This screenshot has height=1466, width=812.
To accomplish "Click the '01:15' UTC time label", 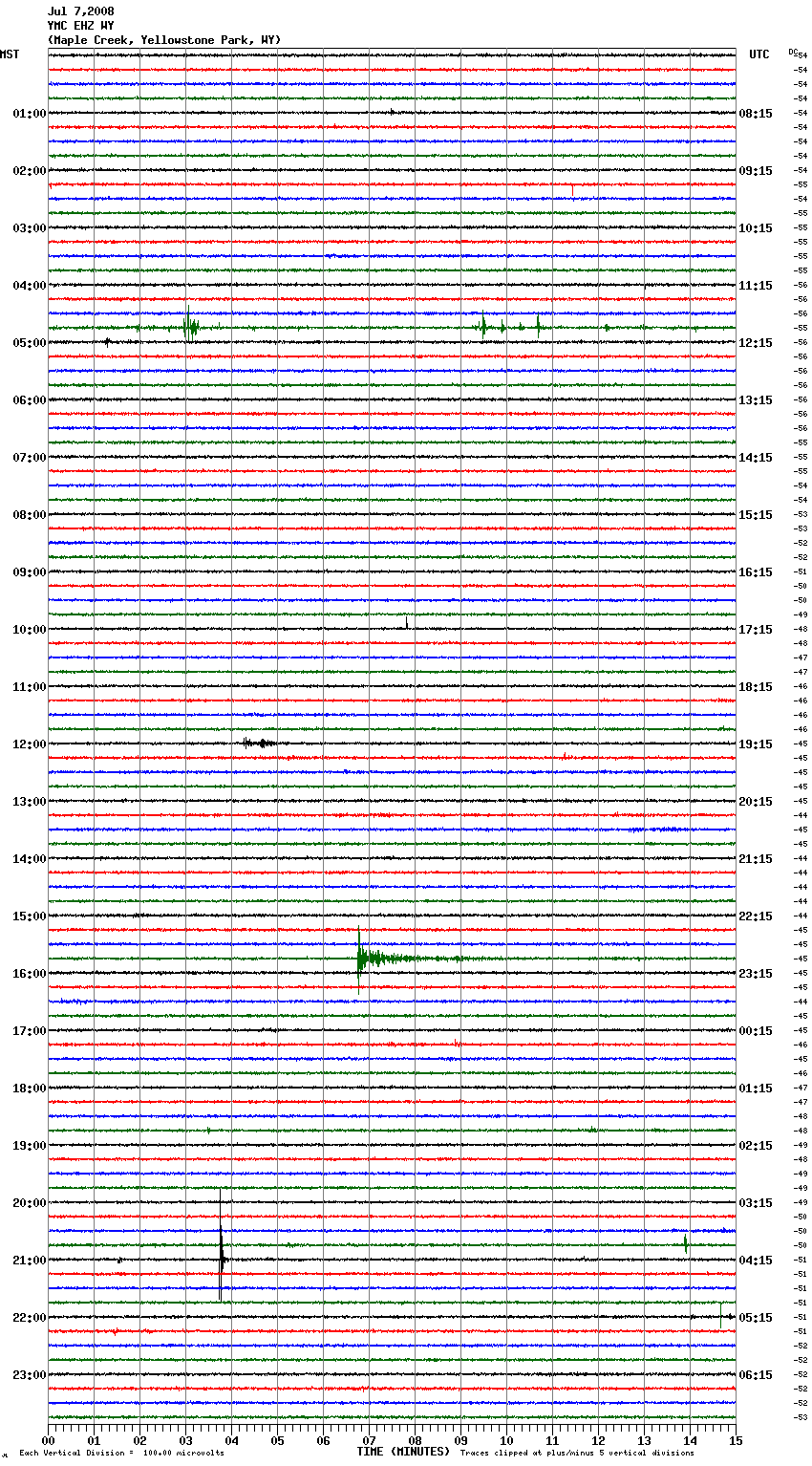I will click(x=756, y=1089).
